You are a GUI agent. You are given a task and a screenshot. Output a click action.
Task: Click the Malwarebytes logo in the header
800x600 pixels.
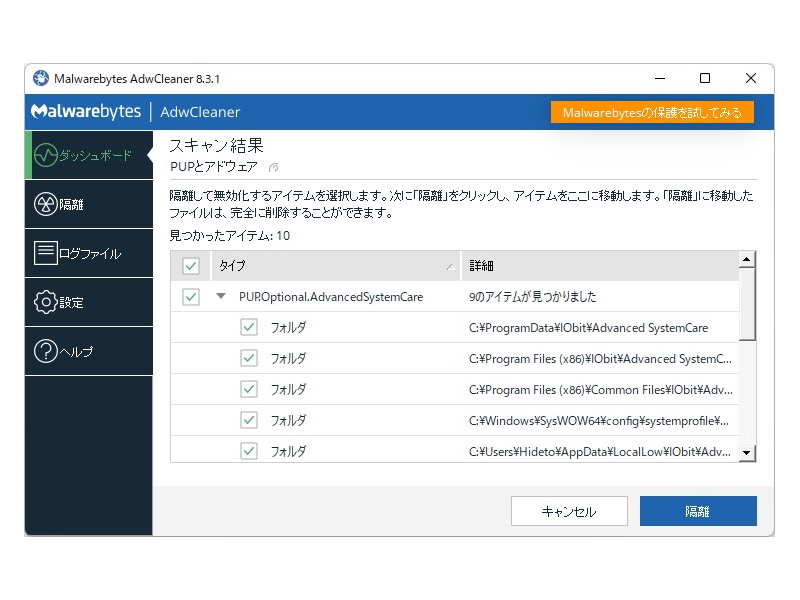[x=86, y=112]
